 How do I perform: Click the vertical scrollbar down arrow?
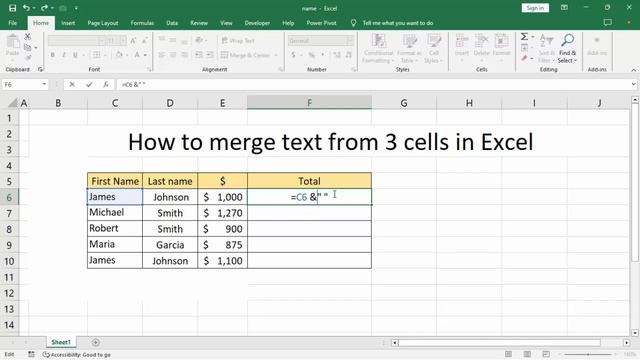point(635,333)
